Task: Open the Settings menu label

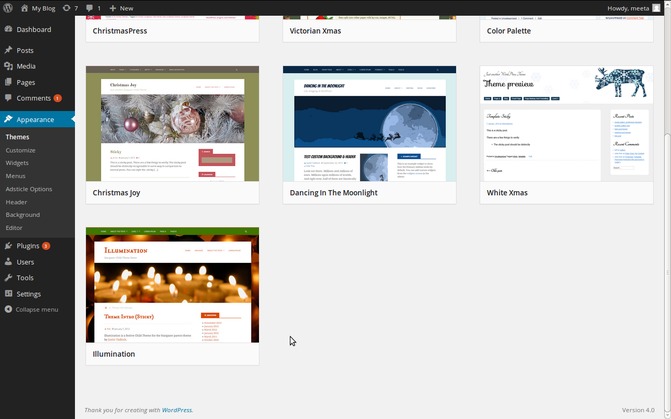Action: [29, 294]
